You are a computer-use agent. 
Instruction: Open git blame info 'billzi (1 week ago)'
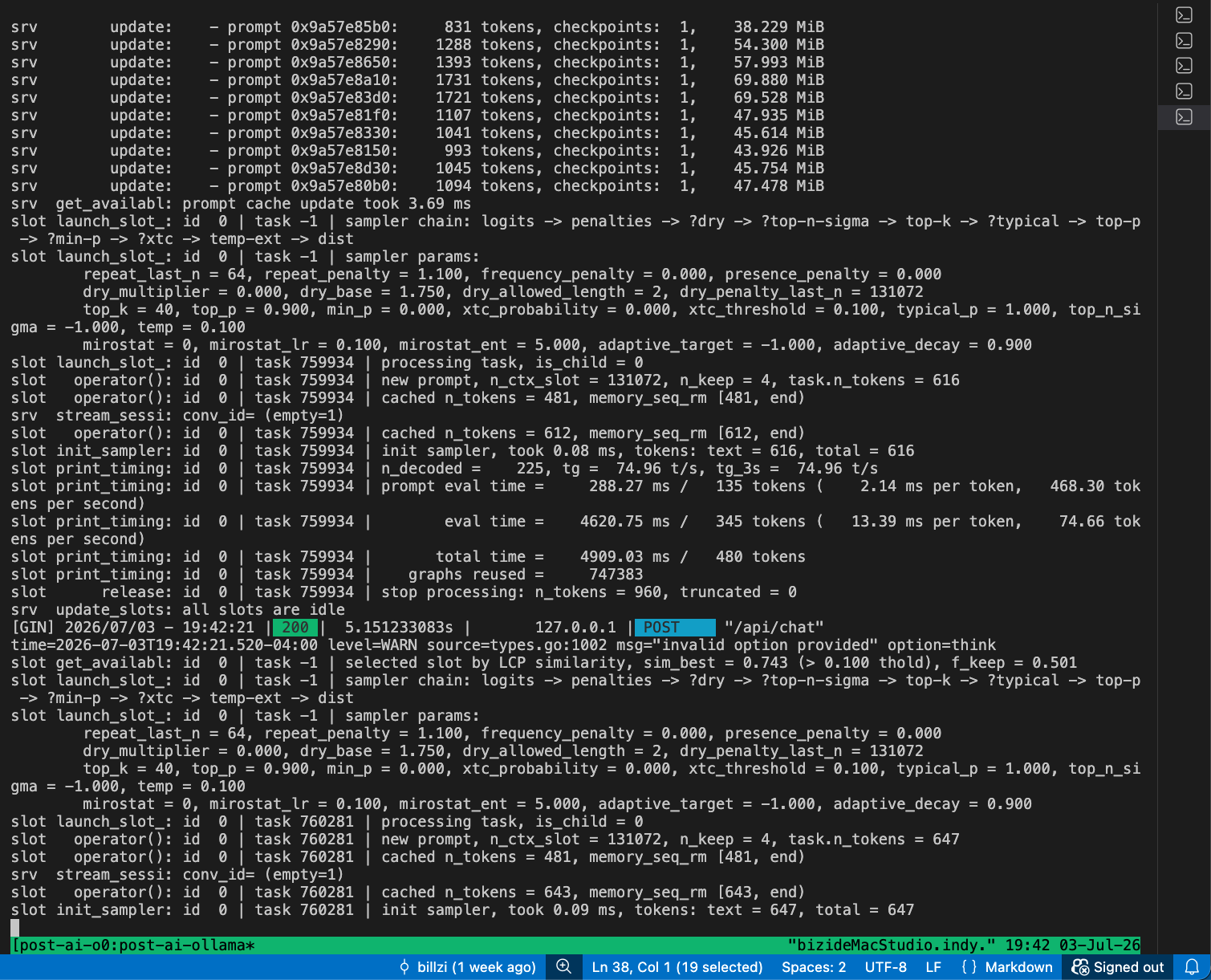click(468, 967)
